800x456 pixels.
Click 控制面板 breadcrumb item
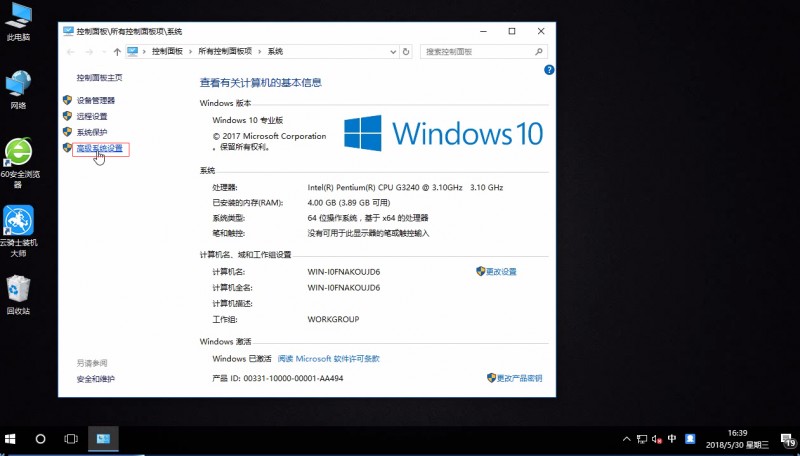167,52
